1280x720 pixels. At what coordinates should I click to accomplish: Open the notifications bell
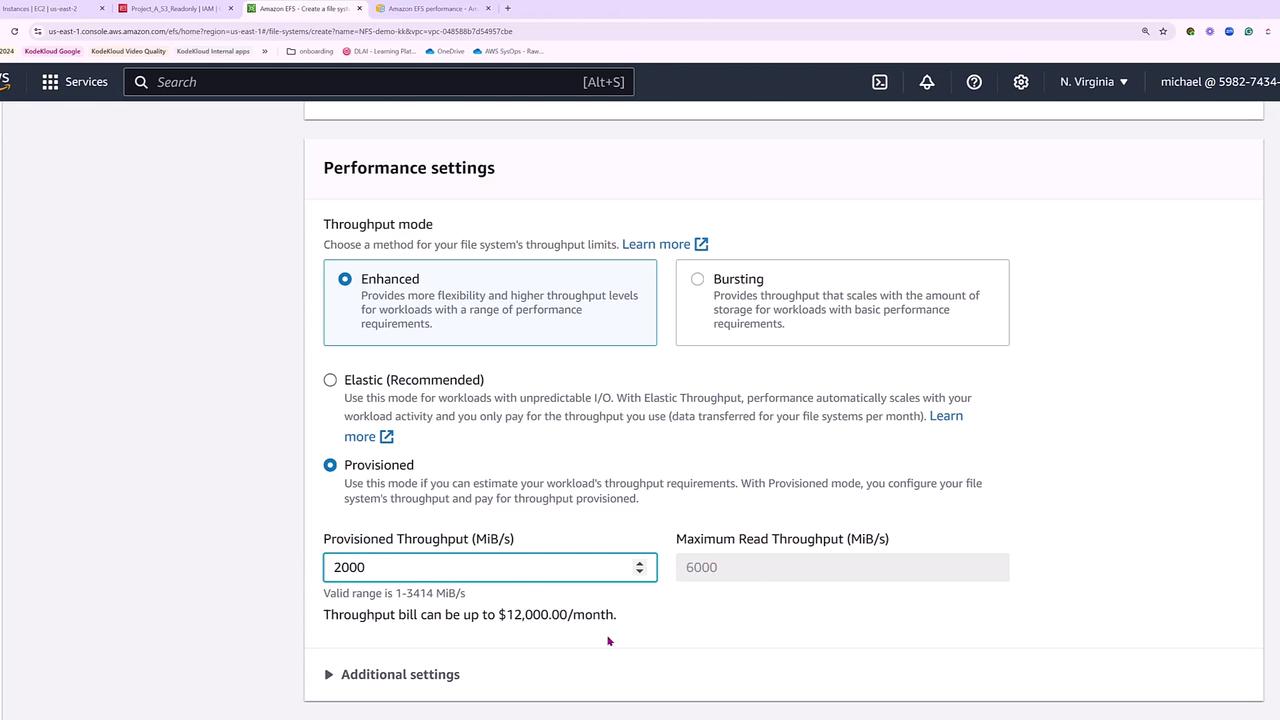point(927,82)
